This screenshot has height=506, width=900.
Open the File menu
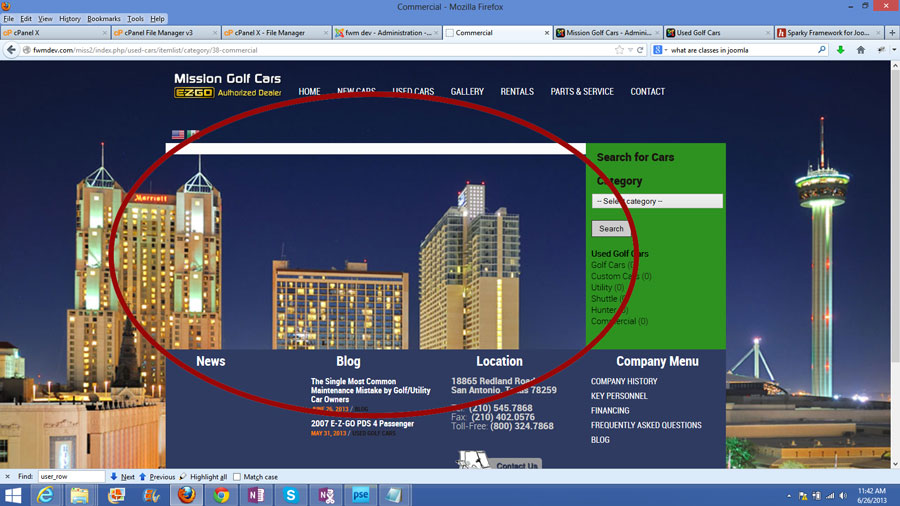(x=9, y=18)
